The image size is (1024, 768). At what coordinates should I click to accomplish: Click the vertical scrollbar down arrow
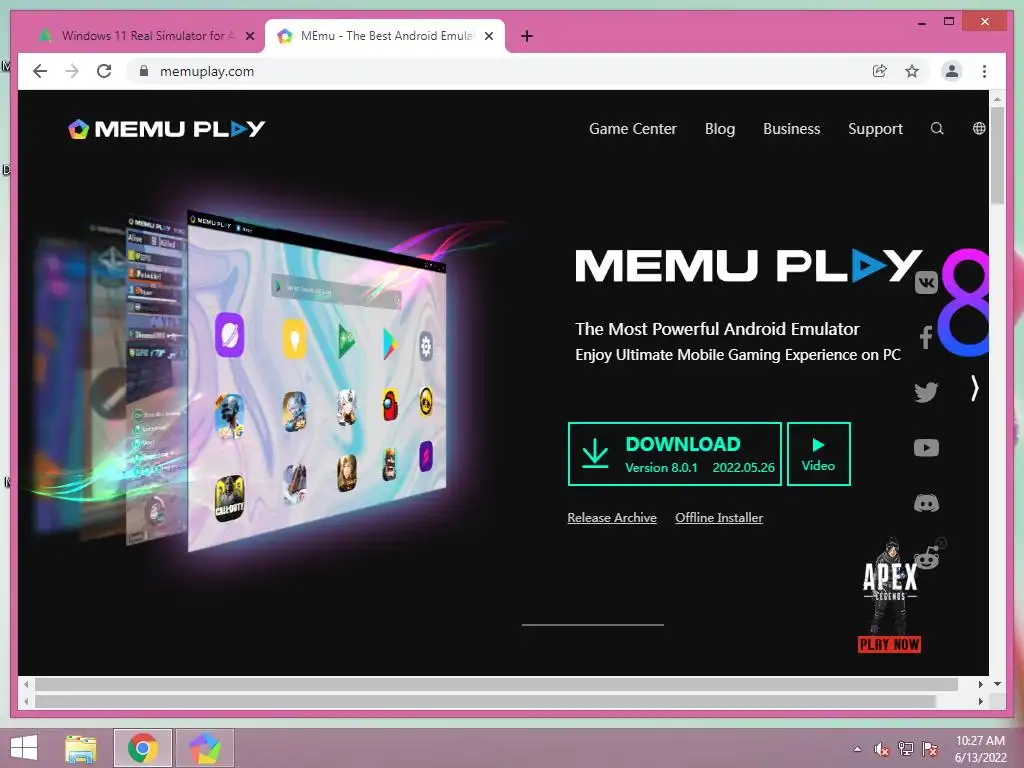point(997,684)
